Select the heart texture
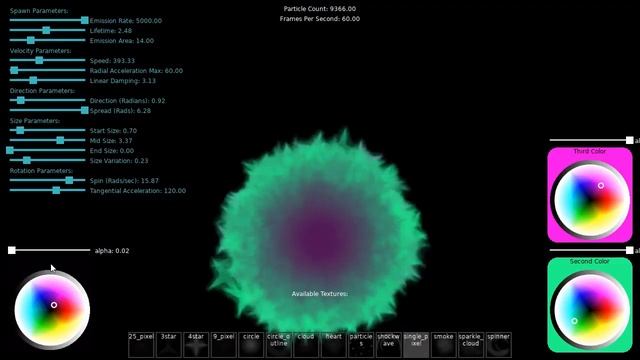 [x=334, y=345]
